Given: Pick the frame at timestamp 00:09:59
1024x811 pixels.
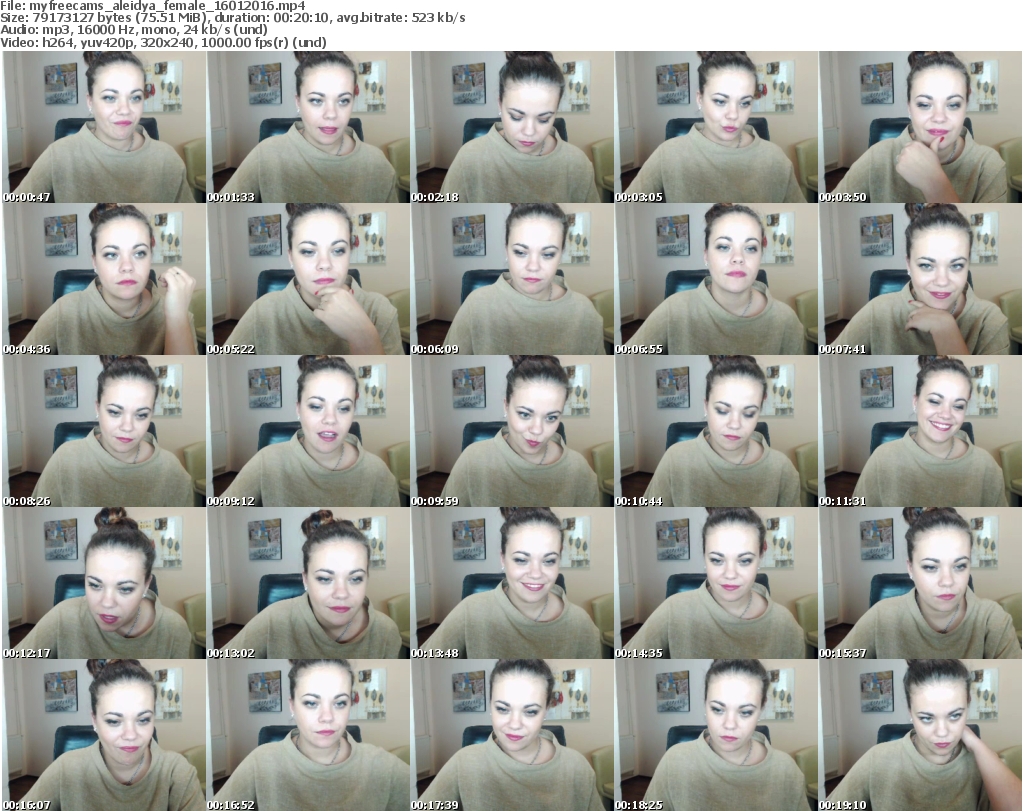Looking at the screenshot, I should coord(512,432).
